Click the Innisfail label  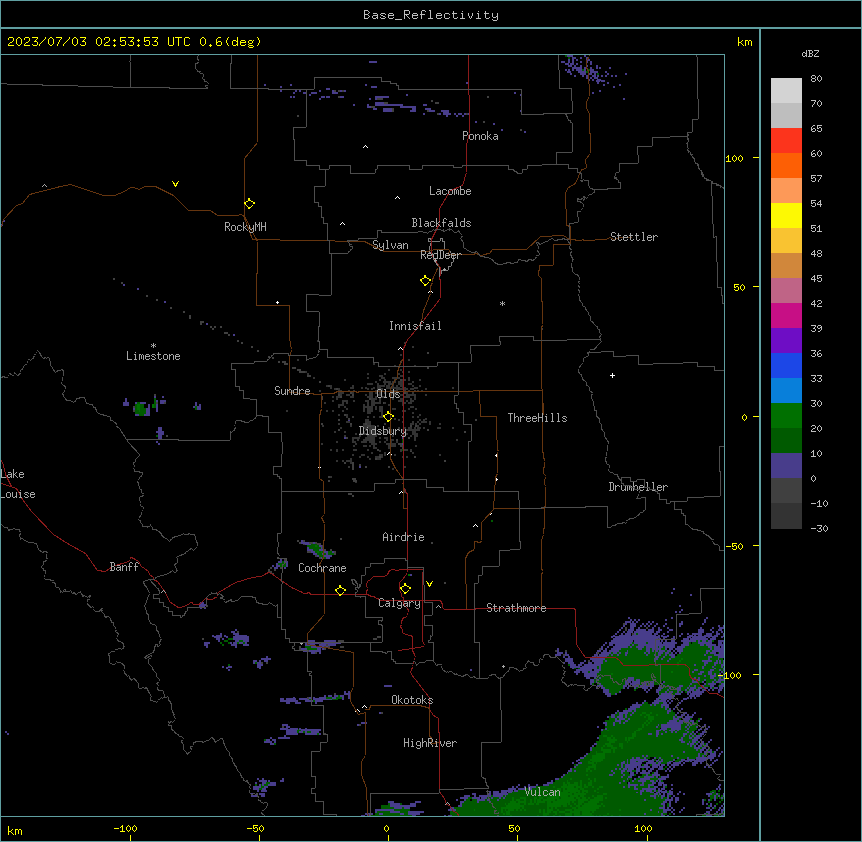click(x=415, y=326)
